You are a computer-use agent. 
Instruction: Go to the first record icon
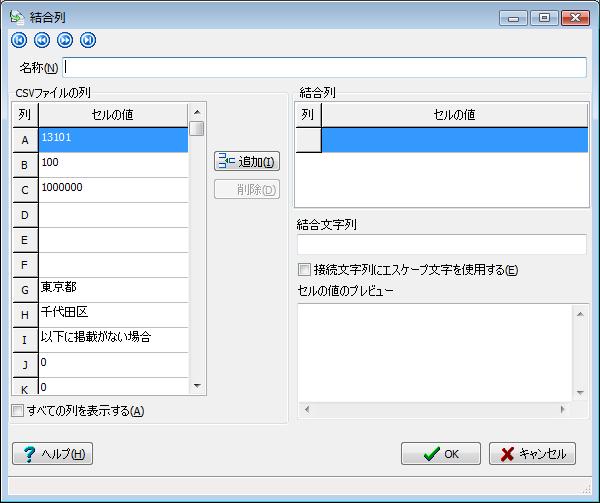tap(19, 40)
